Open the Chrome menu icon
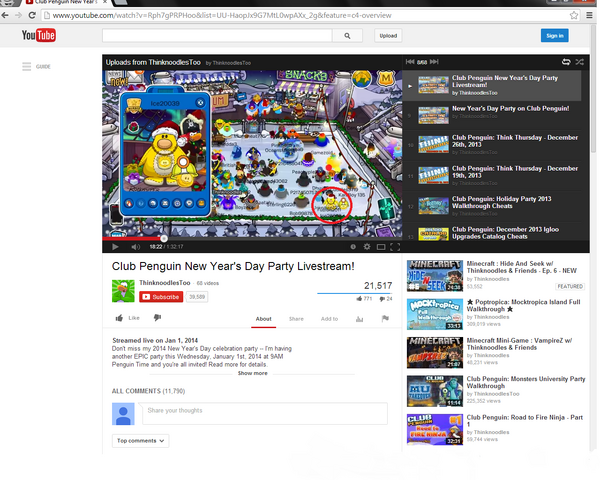600x480 pixels. 590,15
